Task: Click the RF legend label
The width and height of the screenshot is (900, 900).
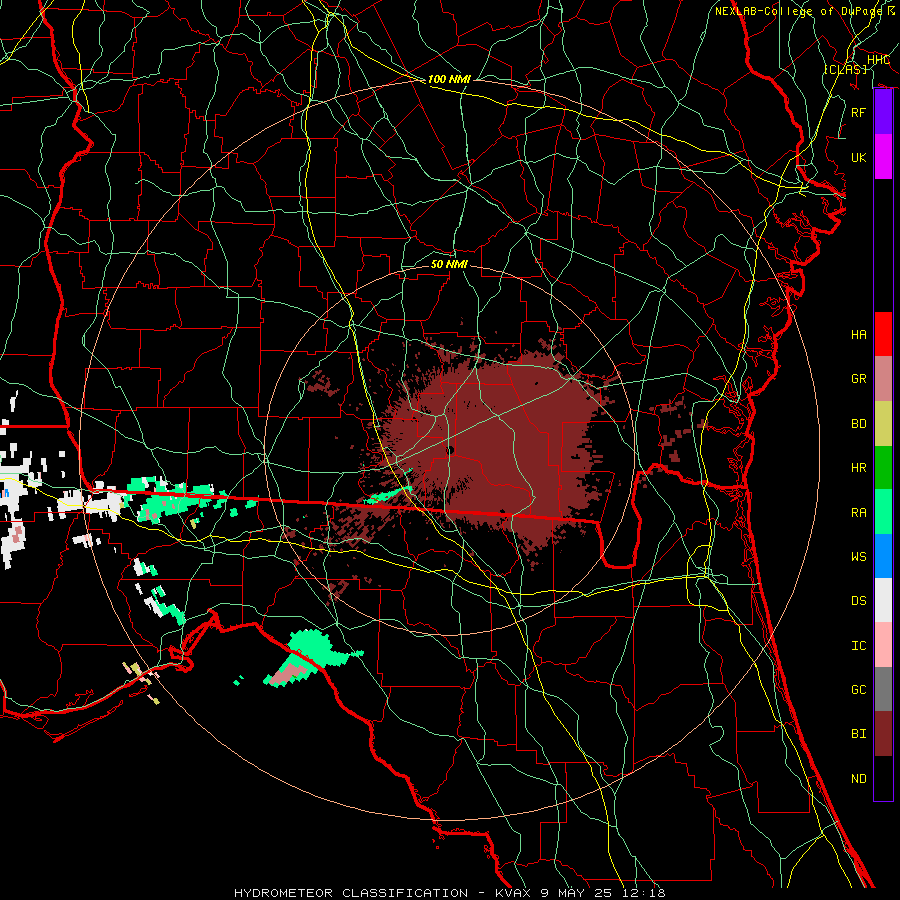Action: 859,112
